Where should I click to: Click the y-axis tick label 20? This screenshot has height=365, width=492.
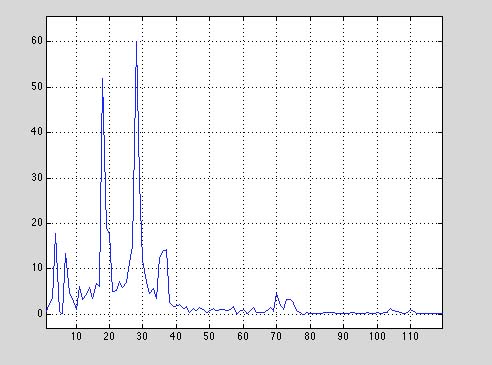coord(37,223)
